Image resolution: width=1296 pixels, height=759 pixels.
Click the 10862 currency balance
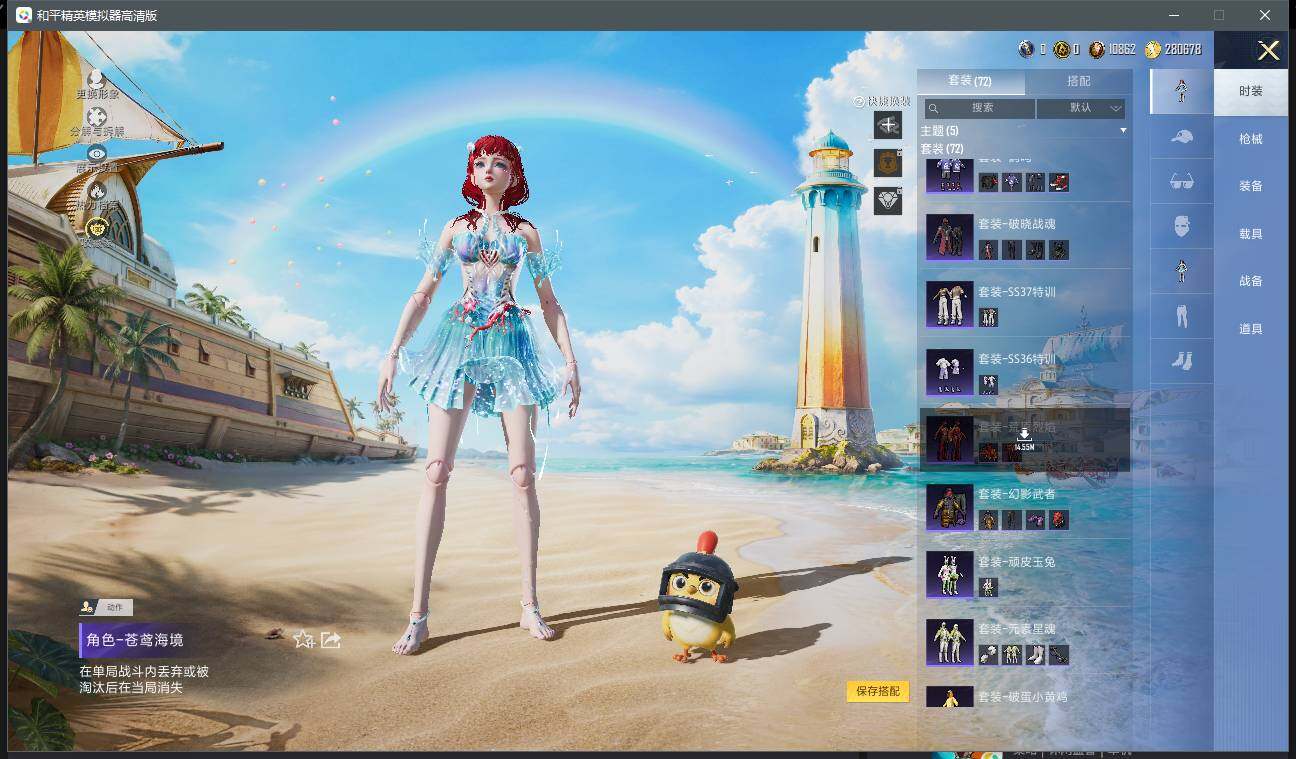pyautogui.click(x=1112, y=49)
